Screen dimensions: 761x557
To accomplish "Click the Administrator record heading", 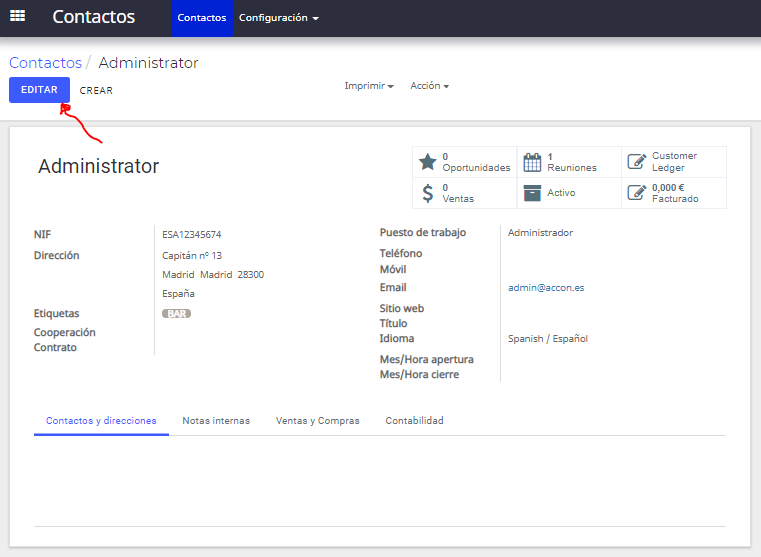I will pos(99,166).
